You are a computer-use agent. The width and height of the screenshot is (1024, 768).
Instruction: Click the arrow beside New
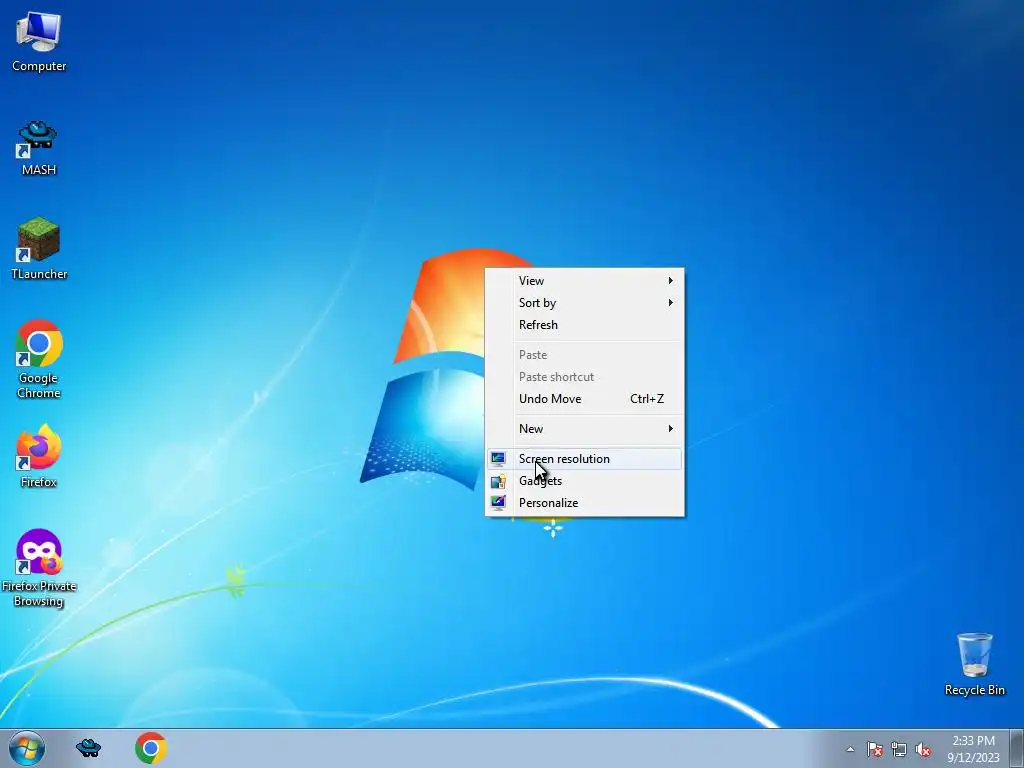(670, 429)
